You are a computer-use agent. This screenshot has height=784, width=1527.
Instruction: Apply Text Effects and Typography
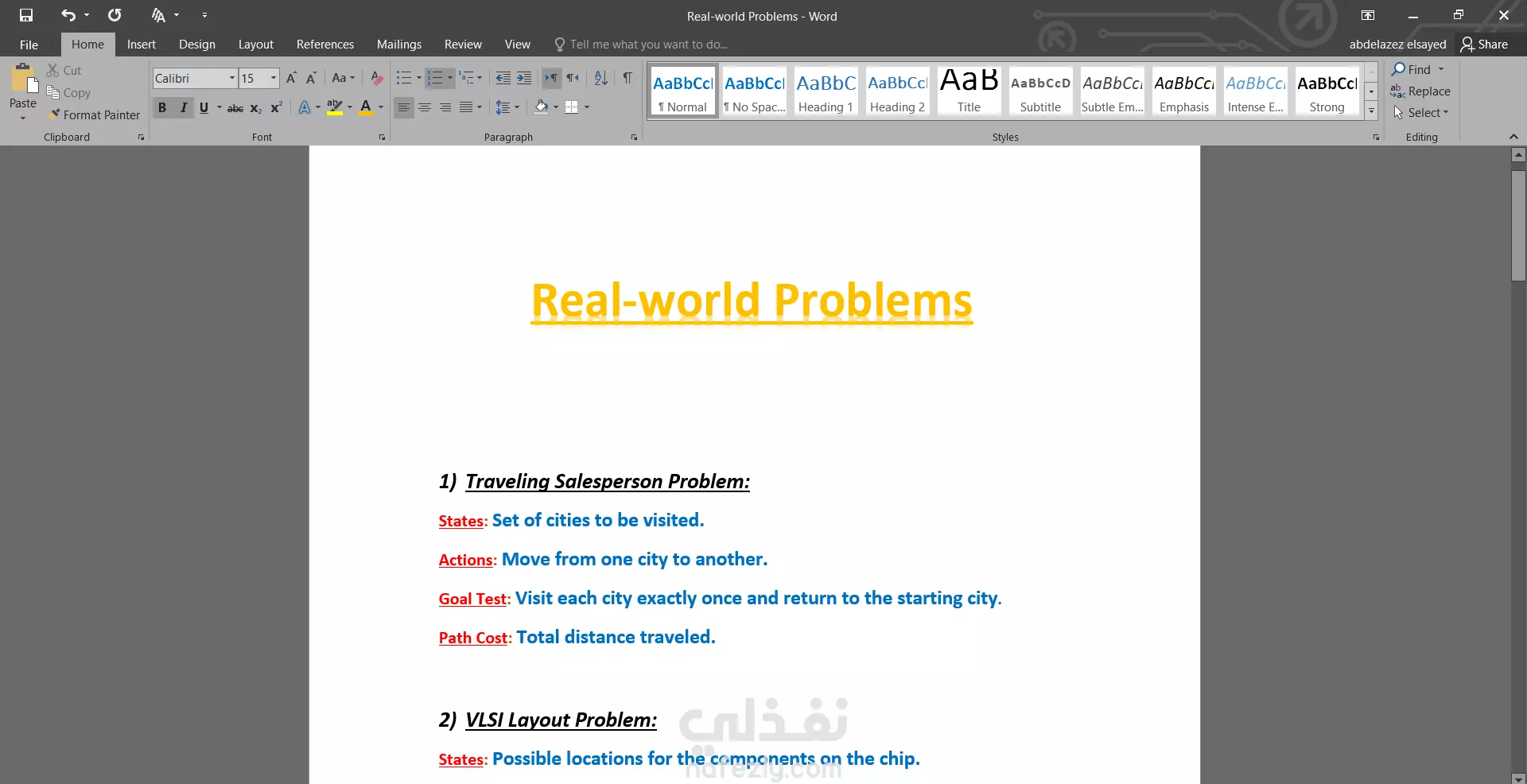(305, 107)
